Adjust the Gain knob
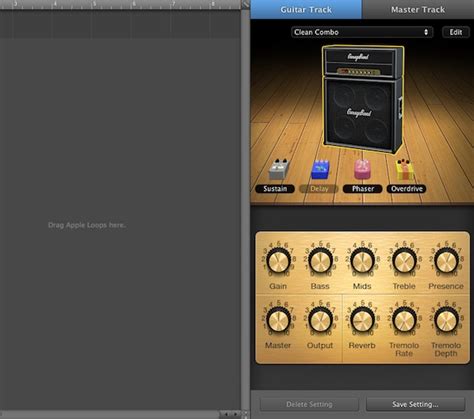The image size is (474, 419). point(278,261)
